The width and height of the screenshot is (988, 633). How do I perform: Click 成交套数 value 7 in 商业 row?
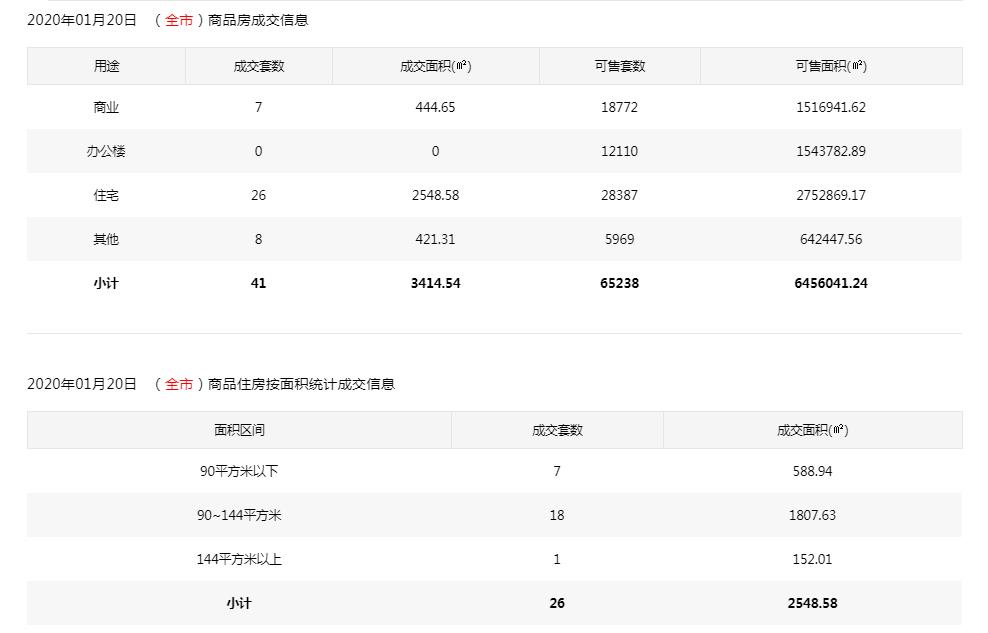click(x=258, y=107)
